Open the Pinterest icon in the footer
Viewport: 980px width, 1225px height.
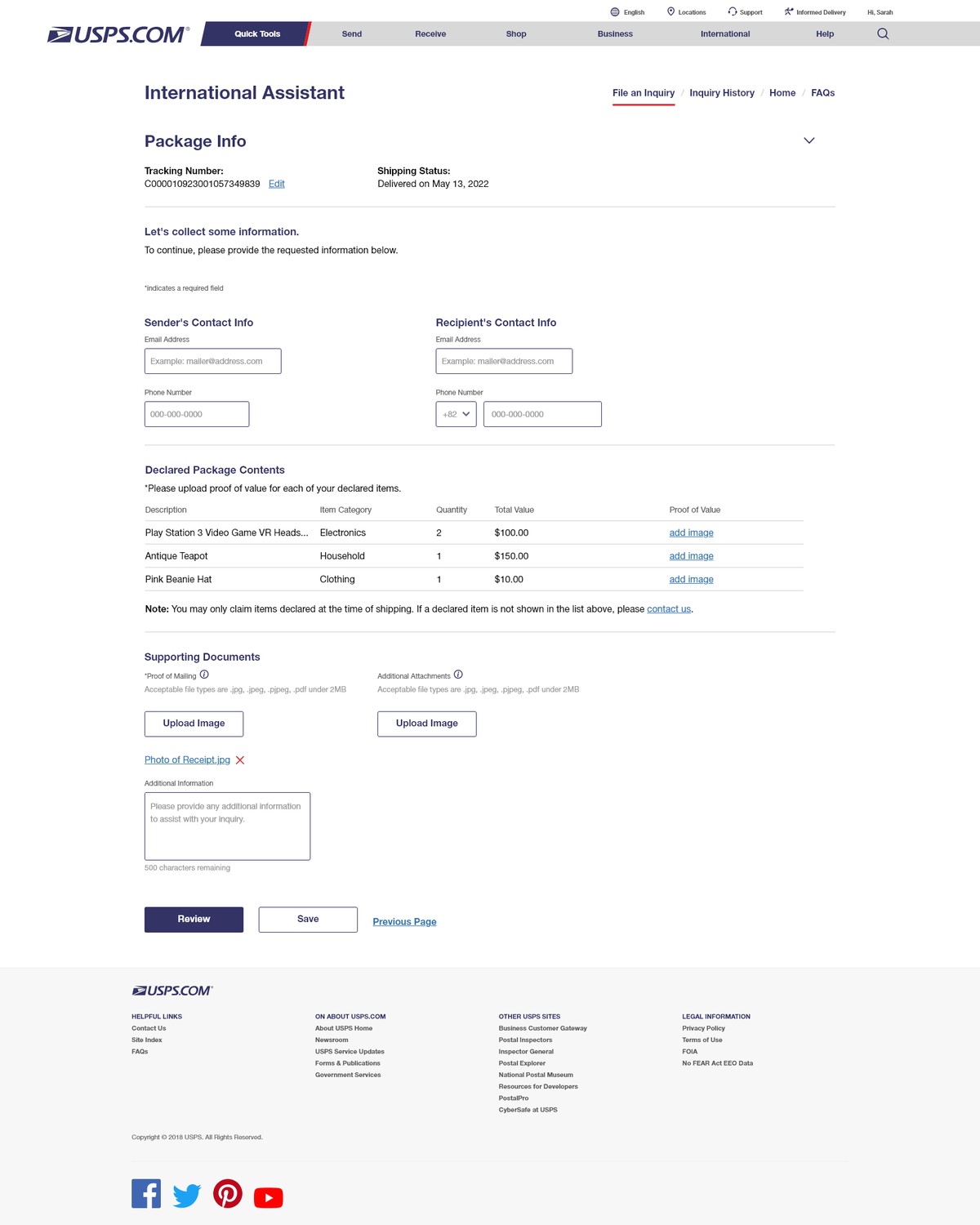[x=228, y=1193]
